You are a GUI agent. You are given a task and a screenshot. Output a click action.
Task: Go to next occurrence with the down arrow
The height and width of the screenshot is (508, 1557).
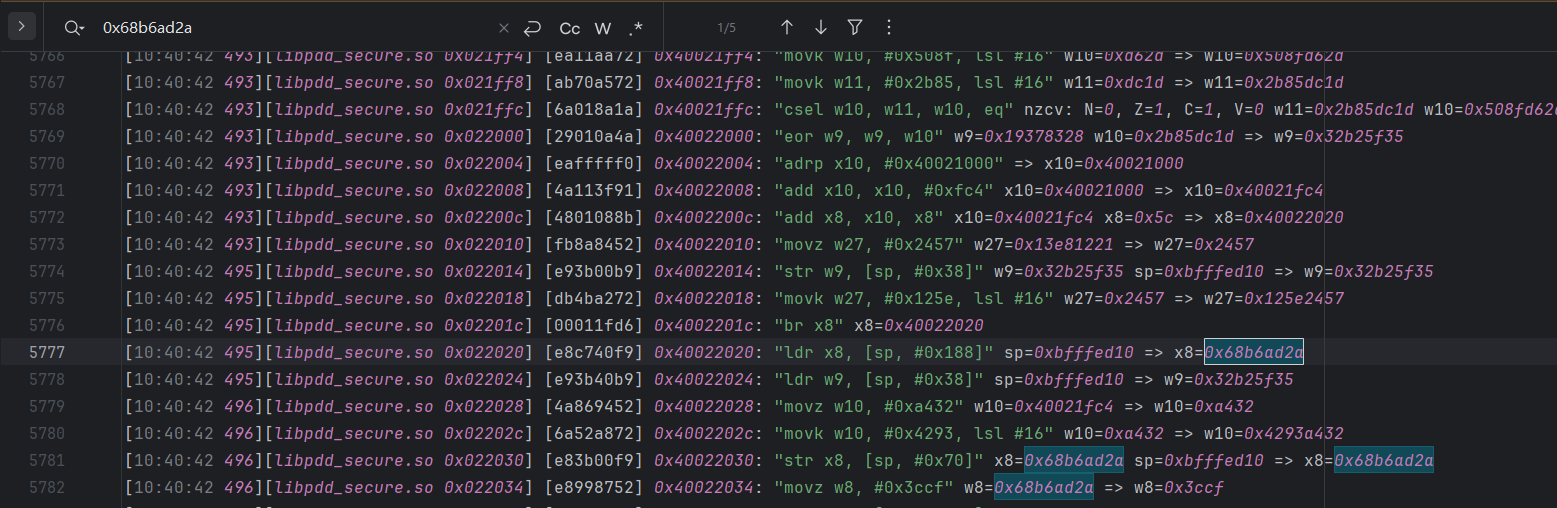click(x=820, y=27)
